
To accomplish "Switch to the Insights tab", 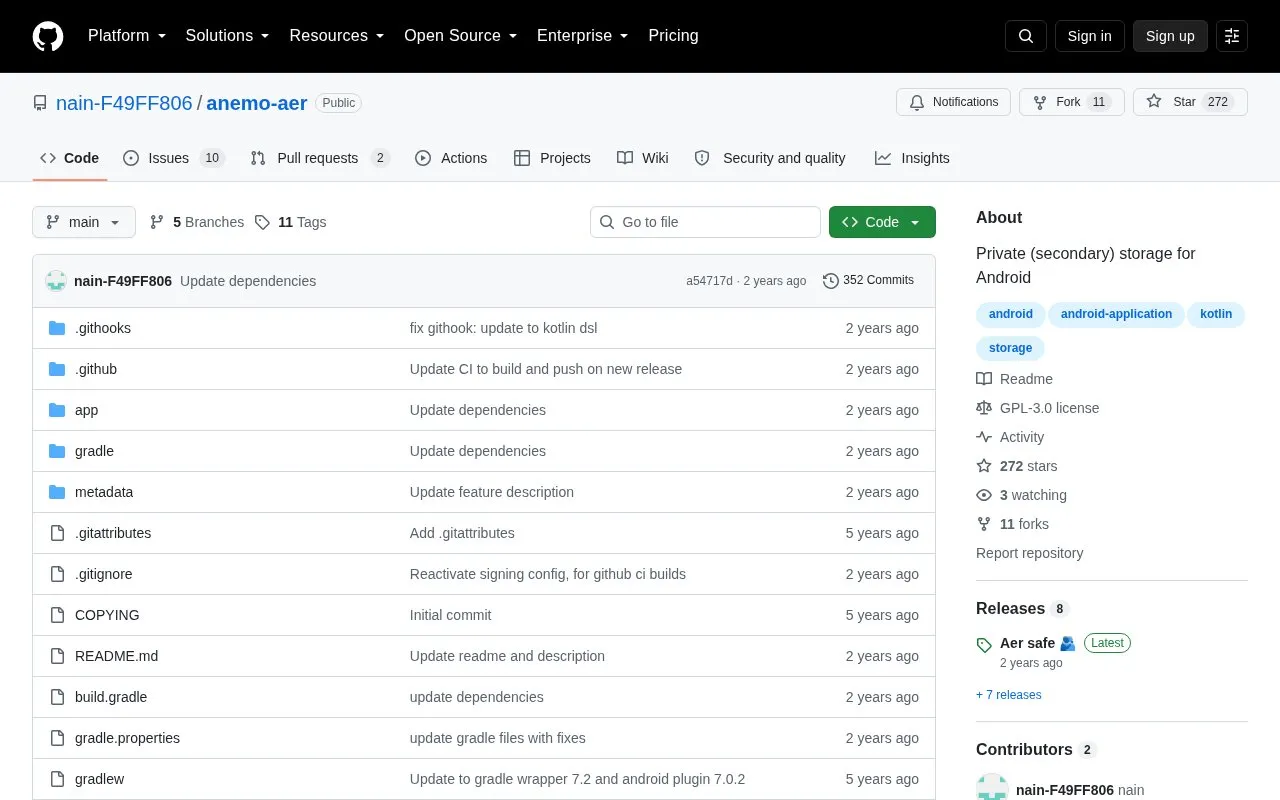I will click(912, 158).
